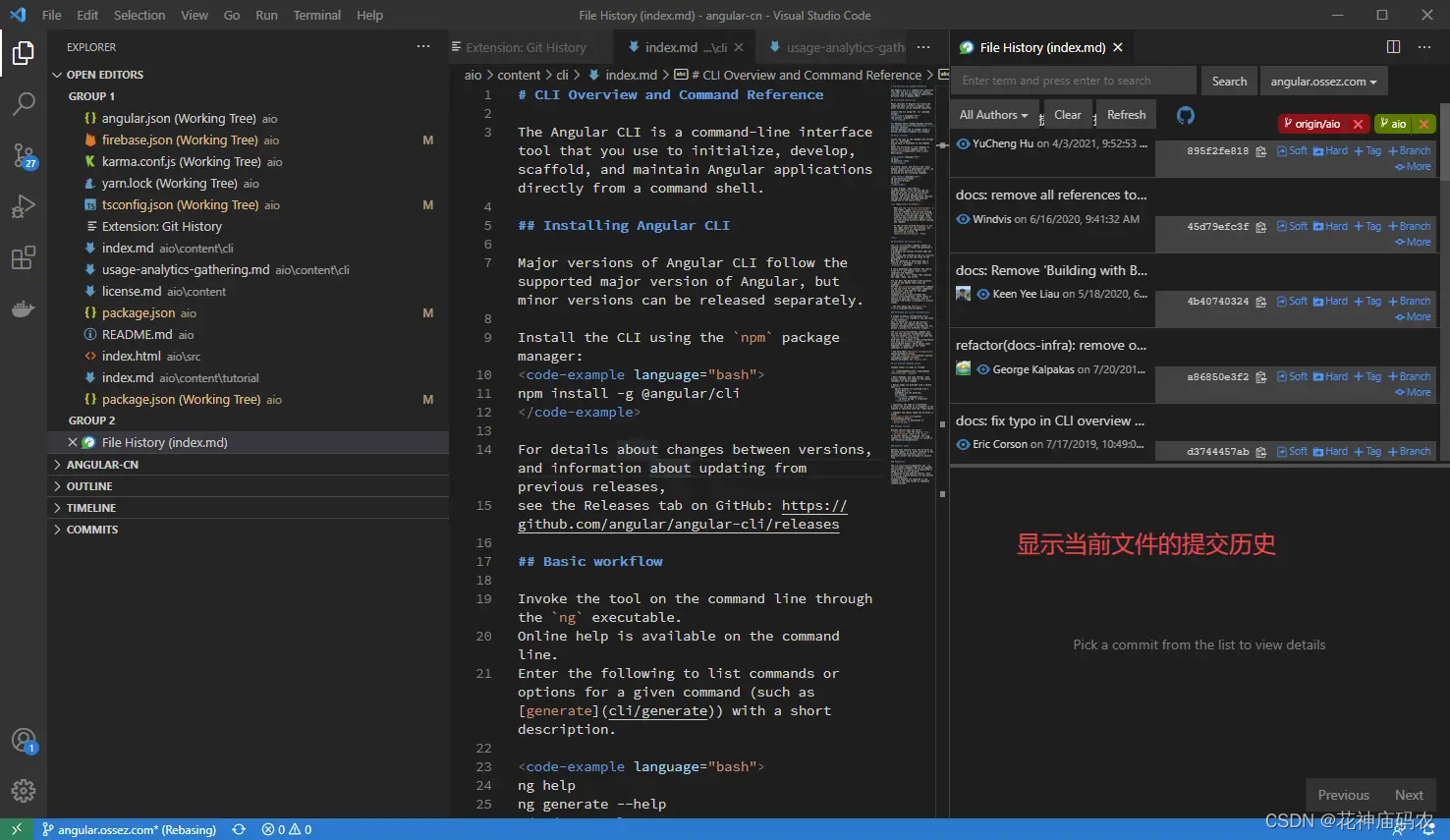Screen dimensions: 1450x840
Task: Copy commit hash d3744457ab to clipboard
Action: 1261,452
